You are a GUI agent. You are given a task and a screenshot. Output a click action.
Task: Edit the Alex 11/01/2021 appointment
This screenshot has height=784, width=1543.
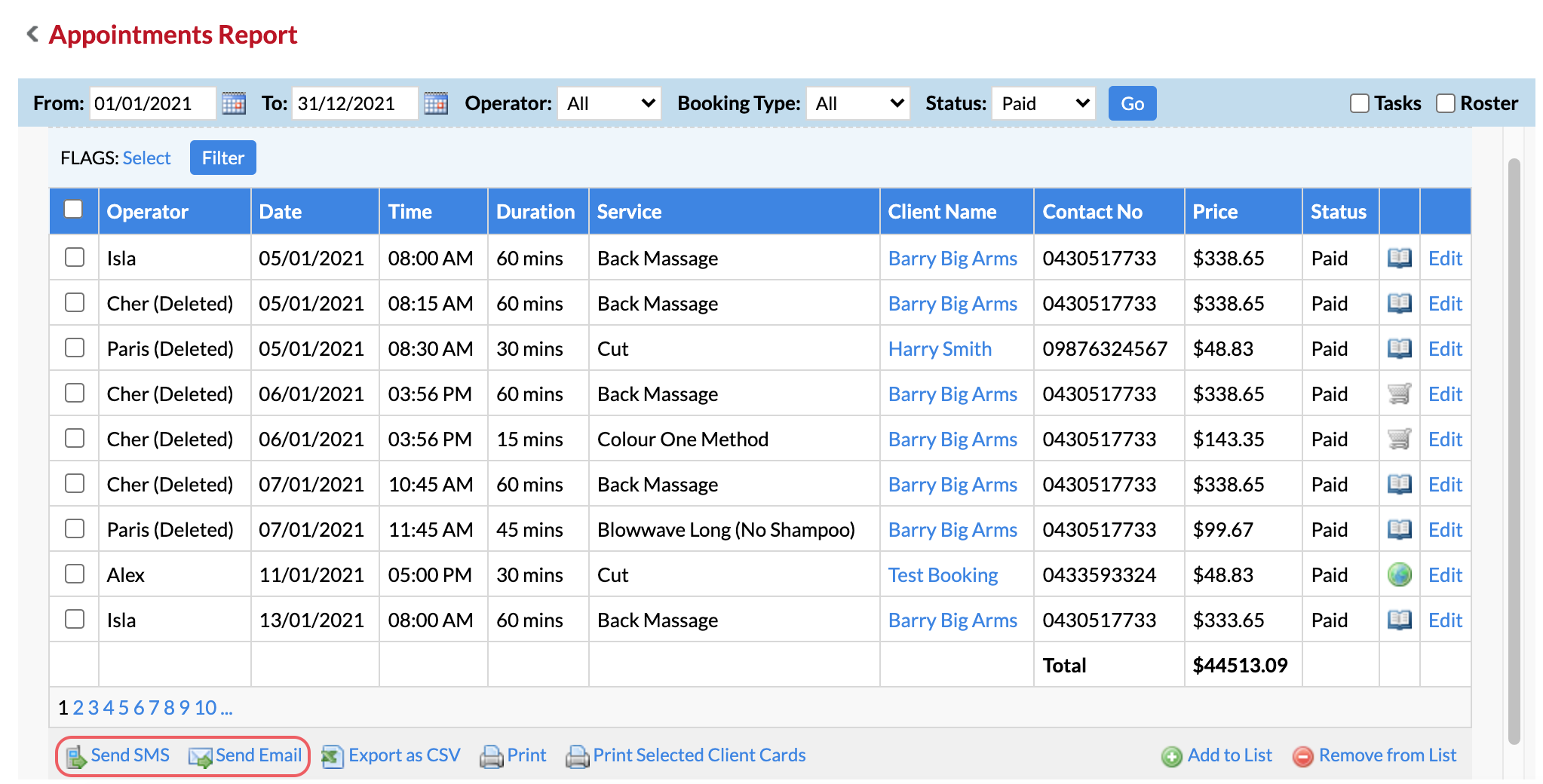(x=1445, y=575)
